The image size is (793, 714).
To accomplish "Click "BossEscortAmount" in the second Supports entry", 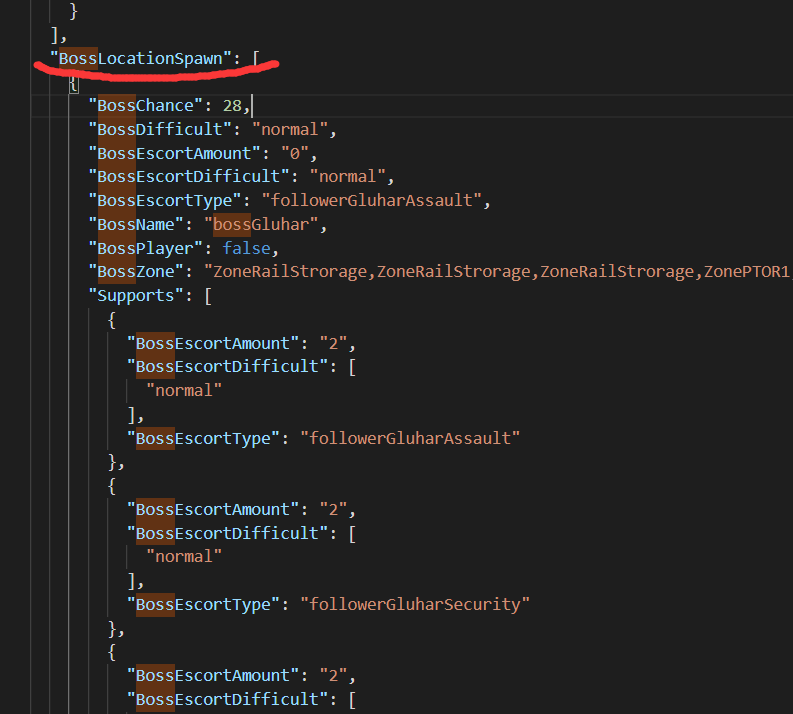I will tap(213, 509).
